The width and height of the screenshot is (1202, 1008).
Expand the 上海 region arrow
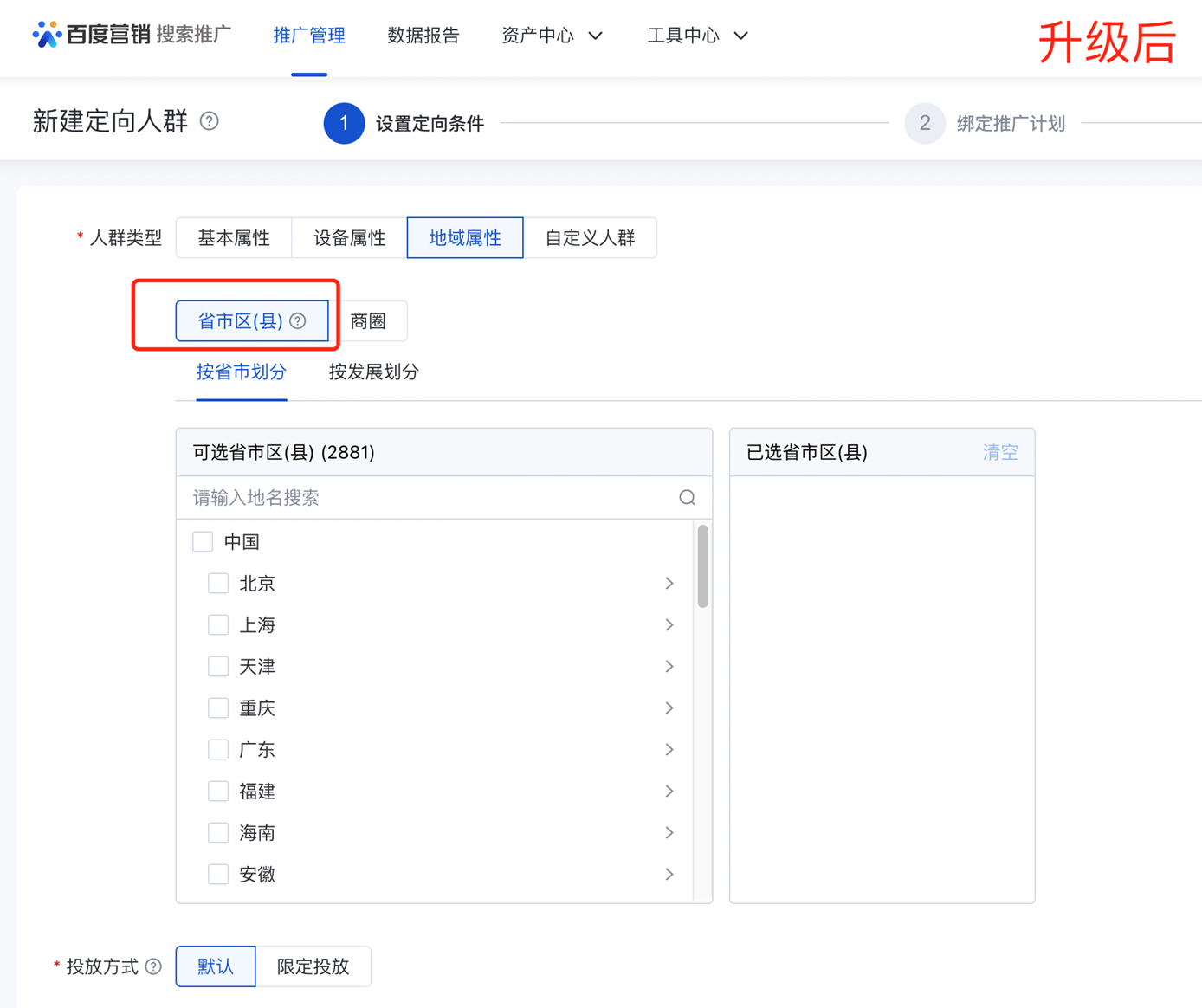(669, 625)
